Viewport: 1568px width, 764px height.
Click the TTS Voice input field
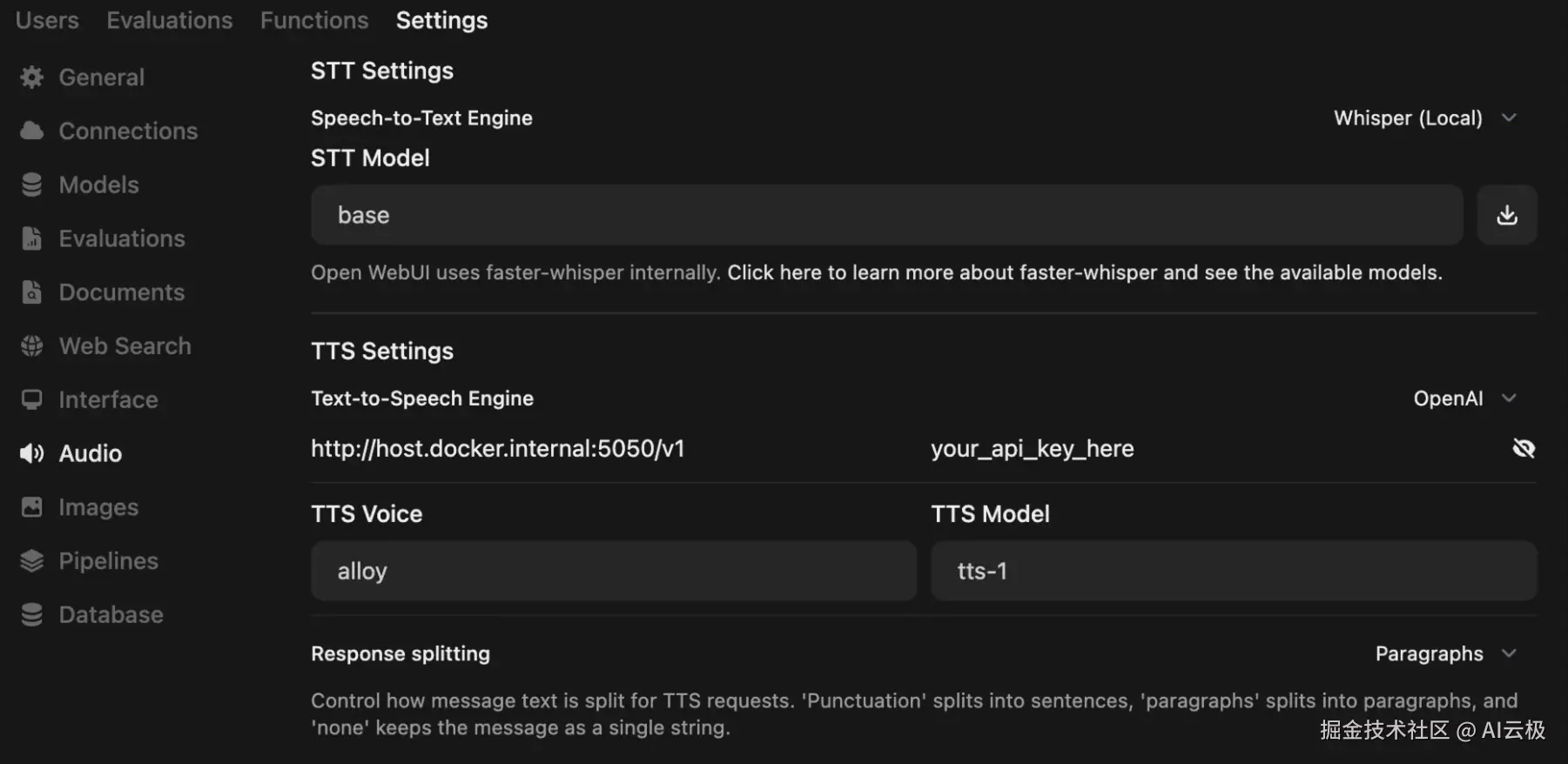613,571
